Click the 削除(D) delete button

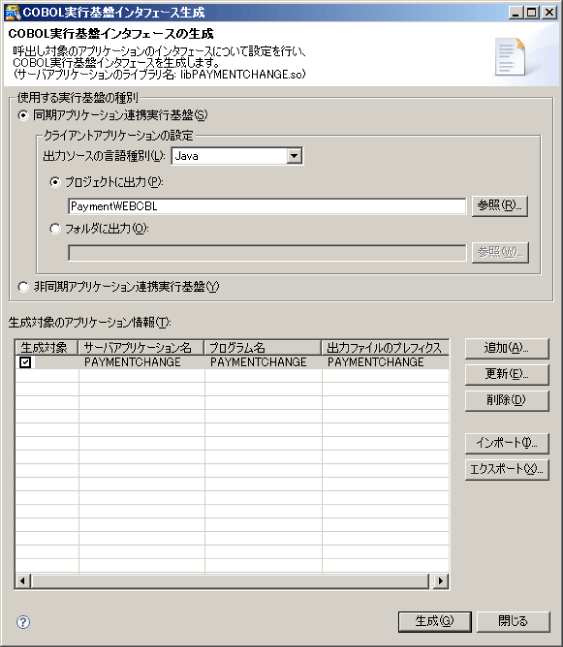coord(507,401)
